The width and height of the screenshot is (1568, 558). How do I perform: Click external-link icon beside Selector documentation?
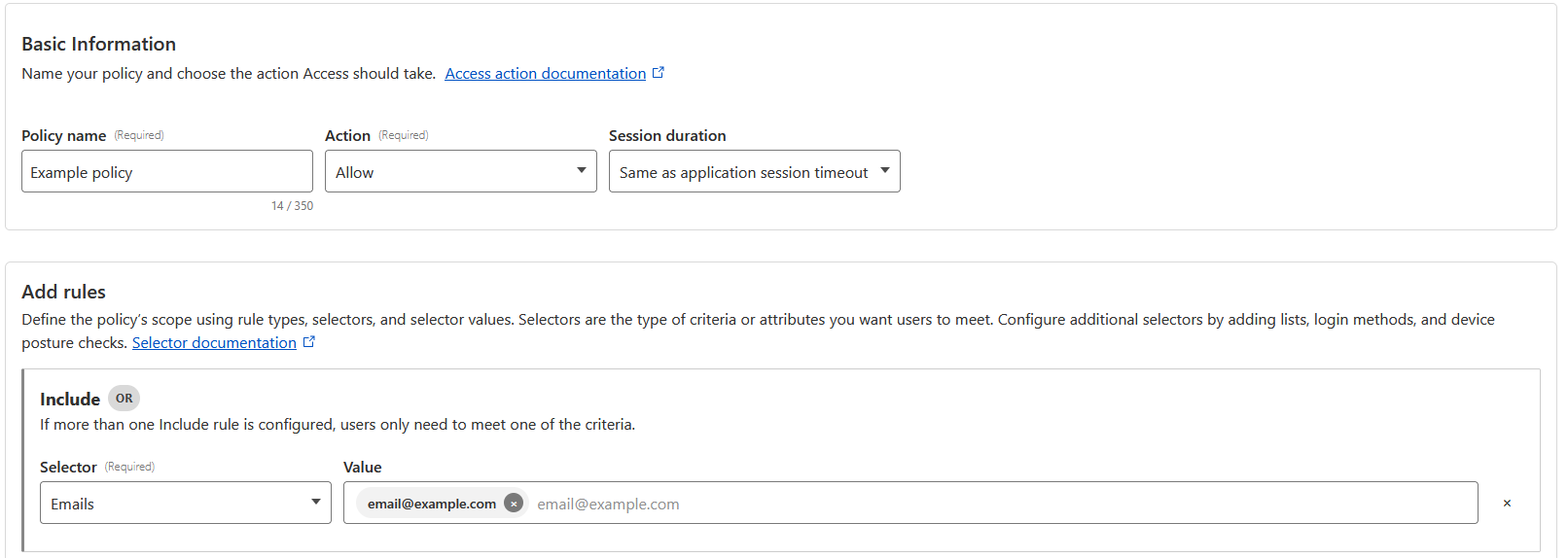[x=309, y=342]
